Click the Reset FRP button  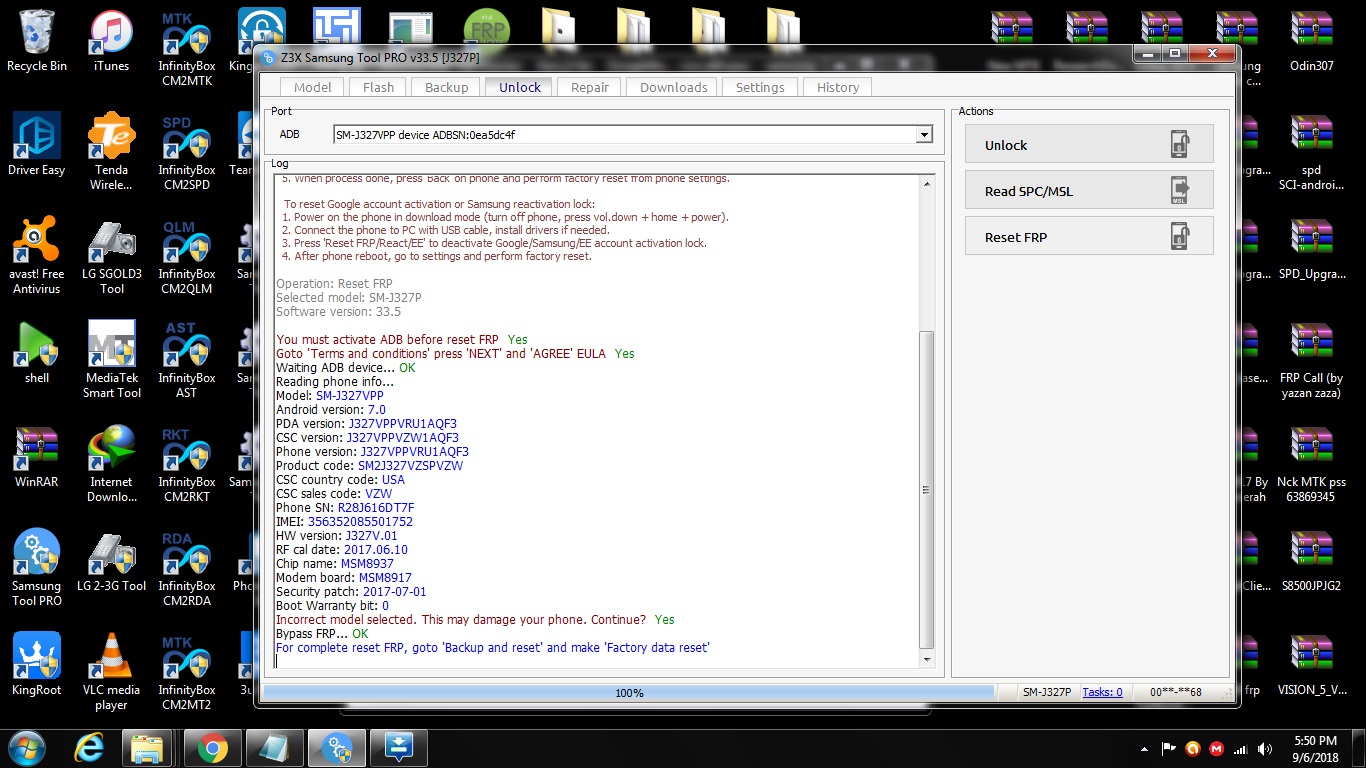[1089, 237]
